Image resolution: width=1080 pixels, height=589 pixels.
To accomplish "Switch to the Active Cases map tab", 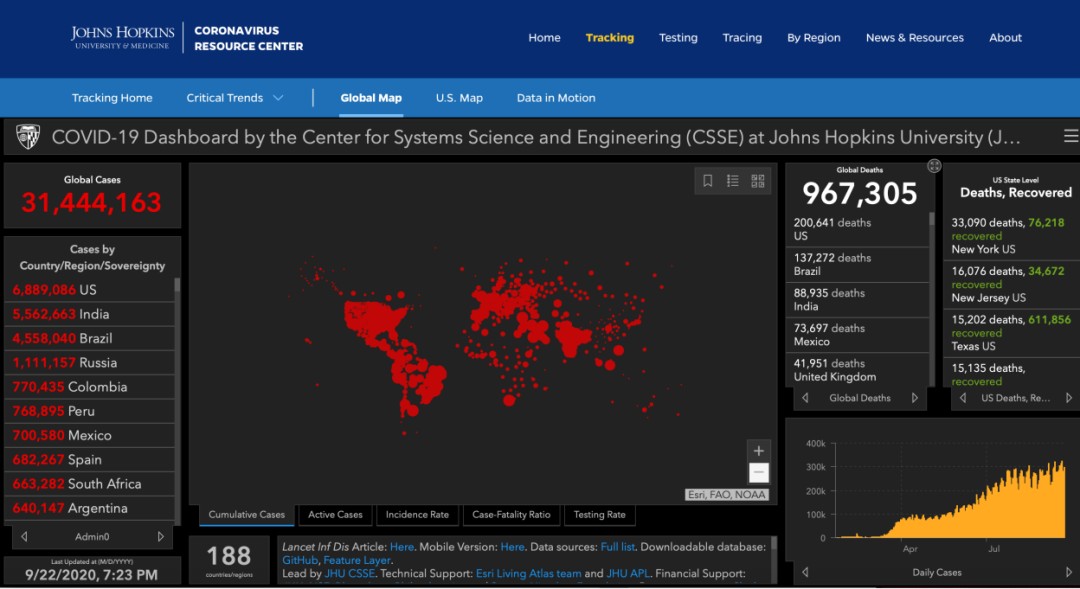I will click(335, 515).
